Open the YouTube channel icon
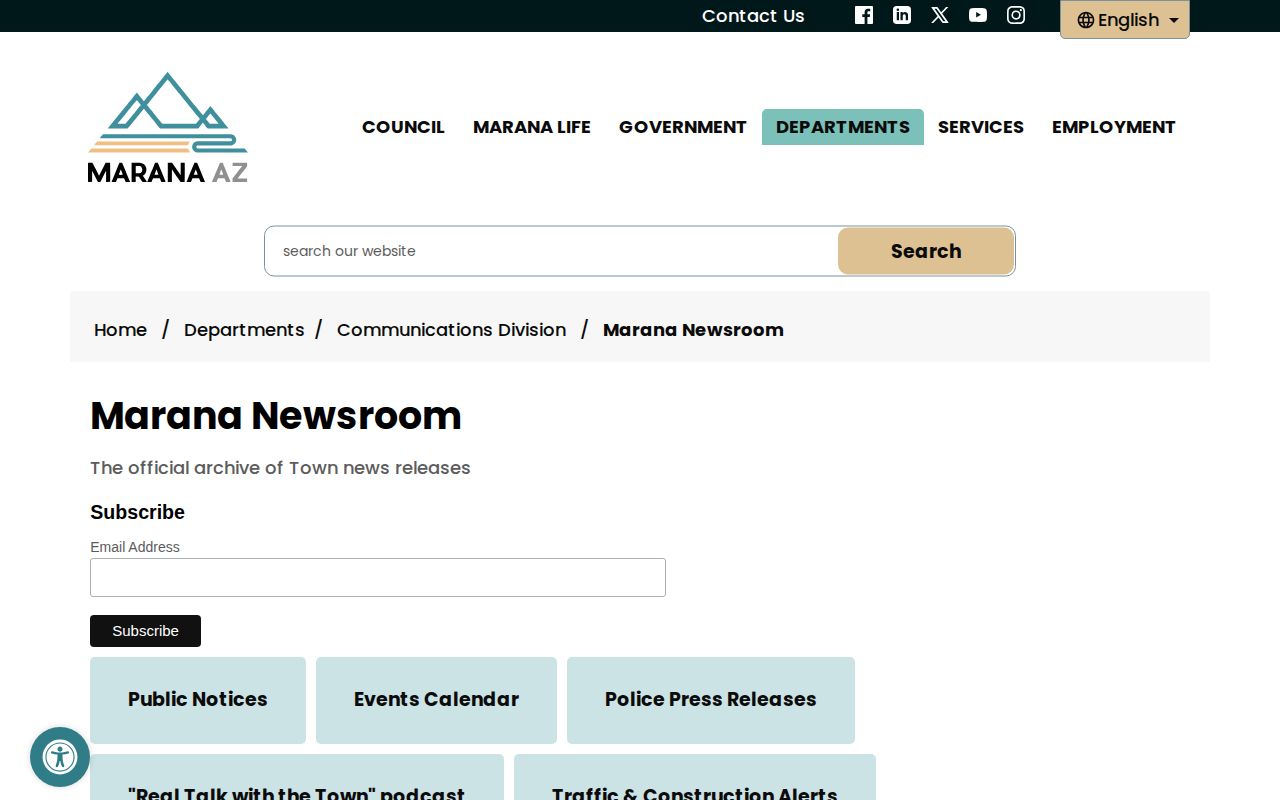 (978, 15)
